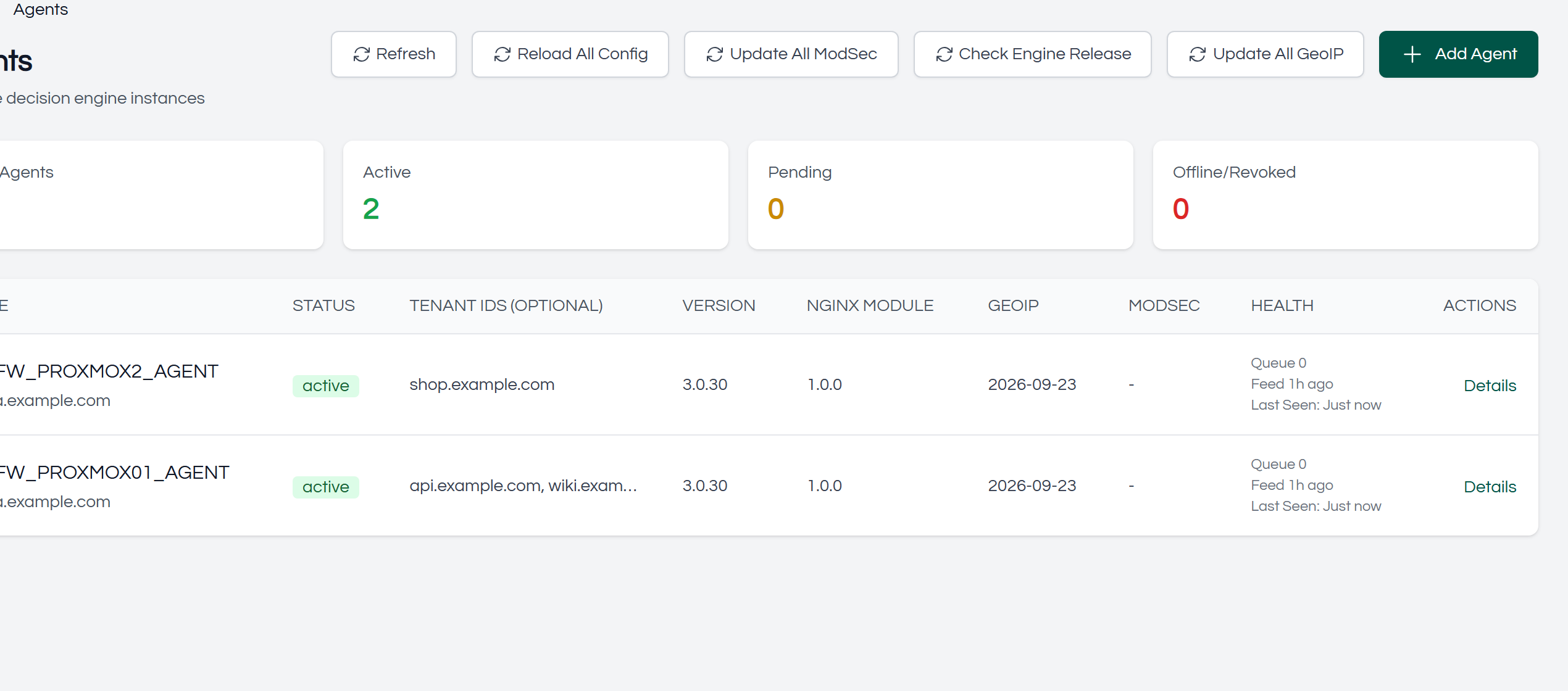Click the Active count card

click(536, 195)
